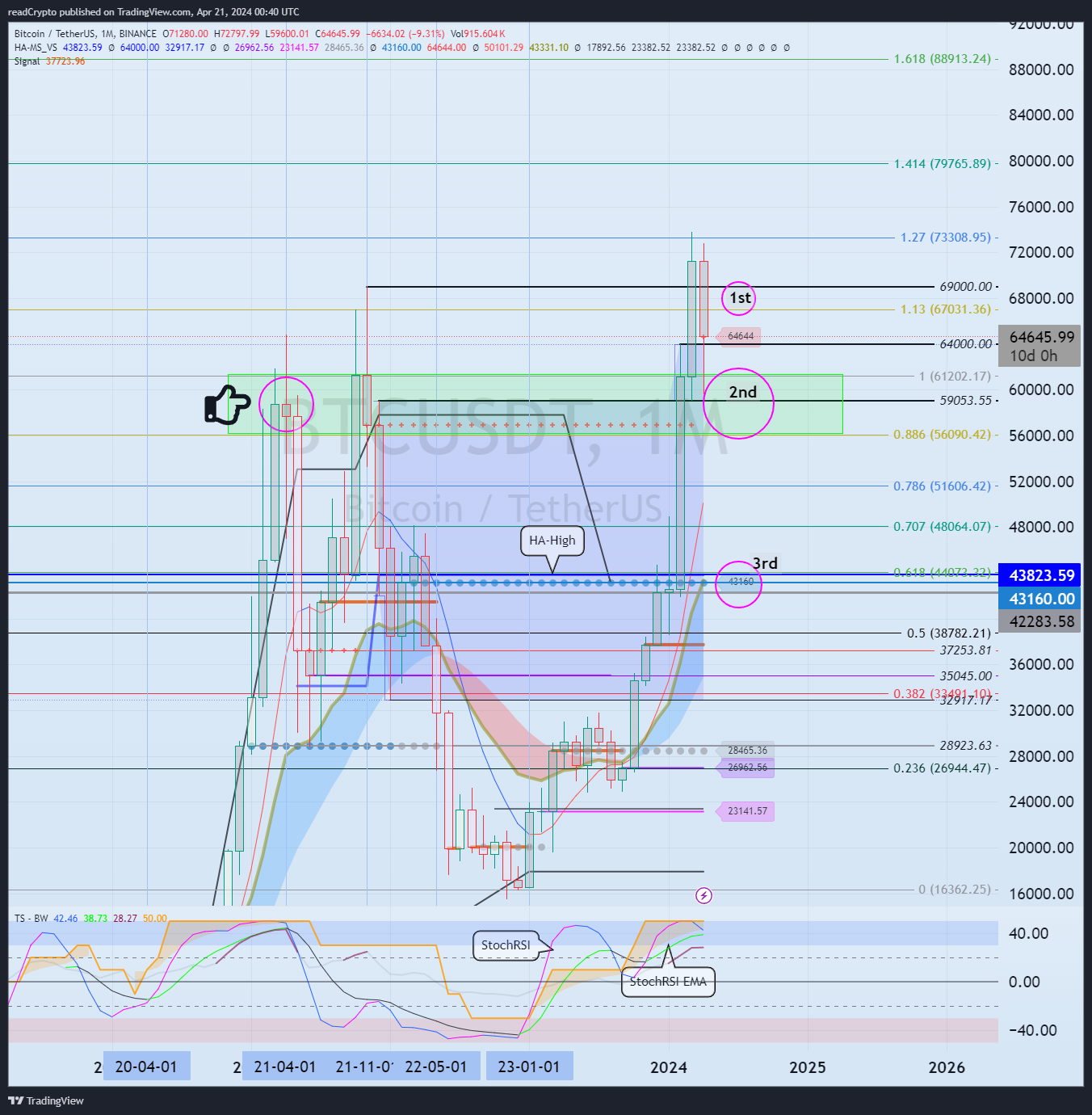Click the 1.27 (73308.95) Fibonacci label
The width and height of the screenshot is (1092, 1115).
[x=945, y=238]
